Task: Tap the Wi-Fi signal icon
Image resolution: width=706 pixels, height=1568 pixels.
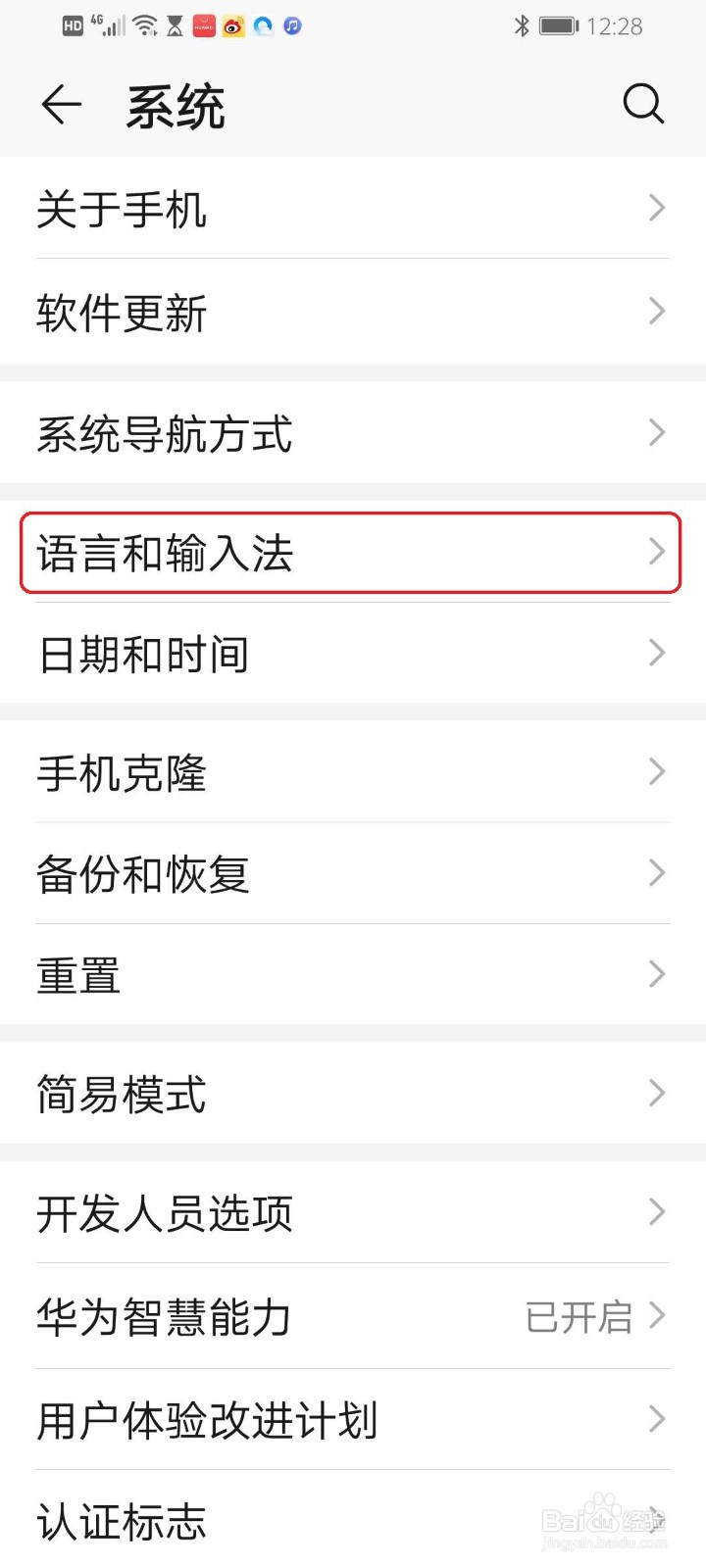Action: click(x=145, y=26)
